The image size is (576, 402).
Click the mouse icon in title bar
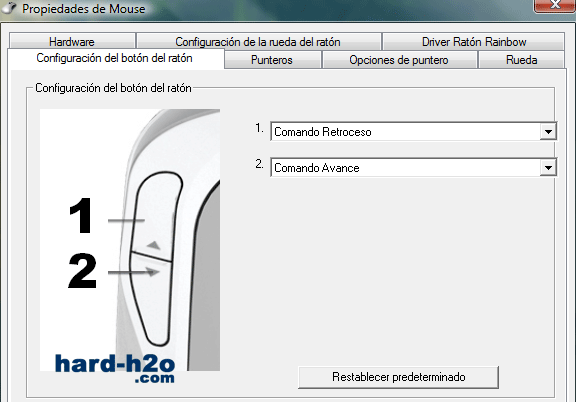(8, 7)
